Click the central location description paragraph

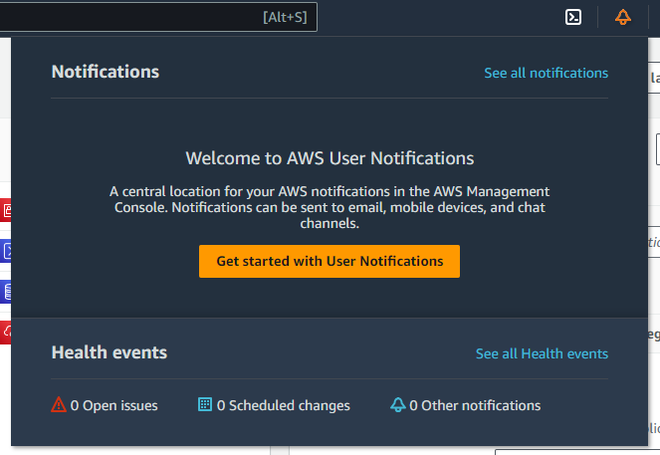330,207
